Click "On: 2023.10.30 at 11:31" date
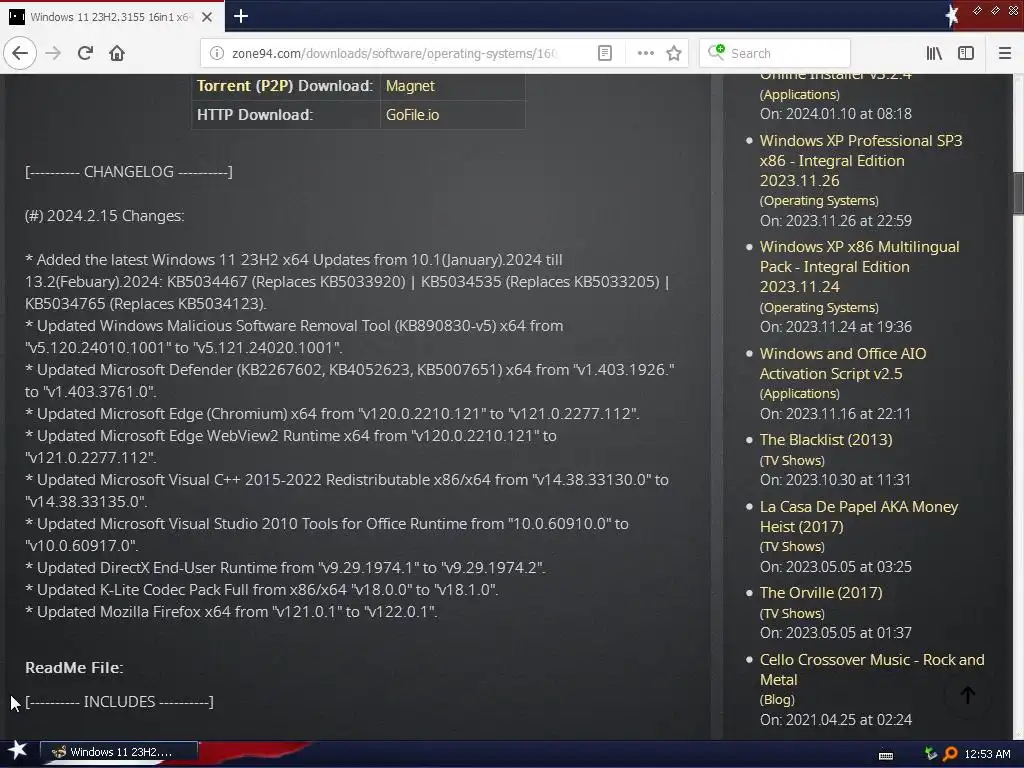 835,479
